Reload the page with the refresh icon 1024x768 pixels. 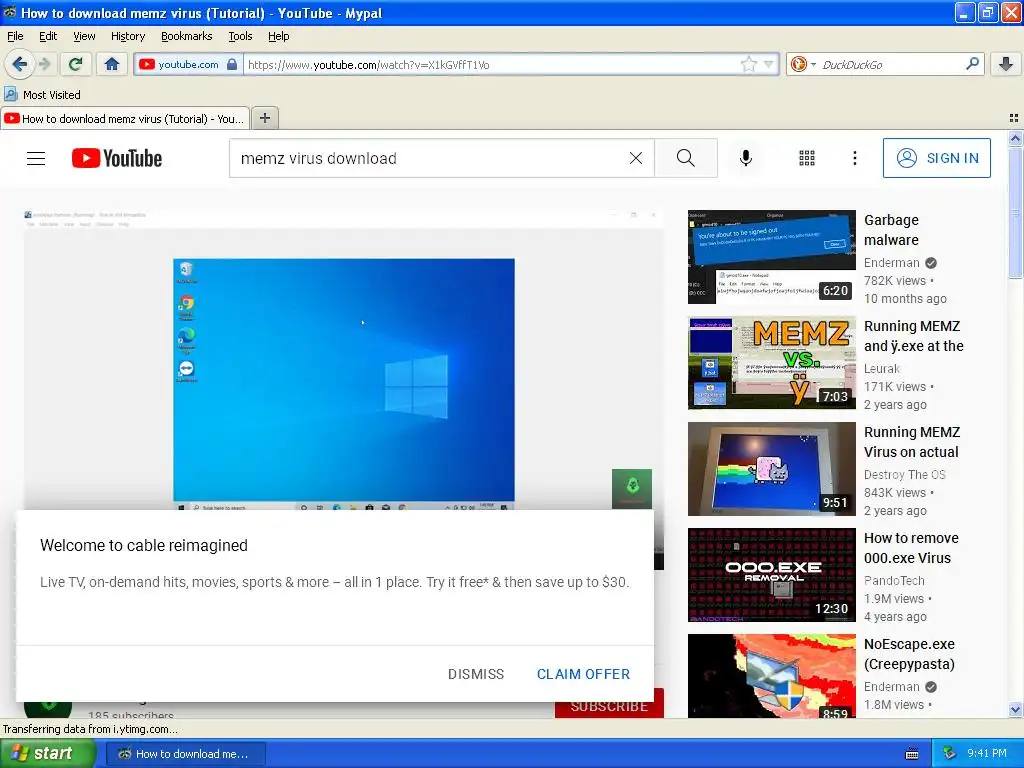click(75, 64)
